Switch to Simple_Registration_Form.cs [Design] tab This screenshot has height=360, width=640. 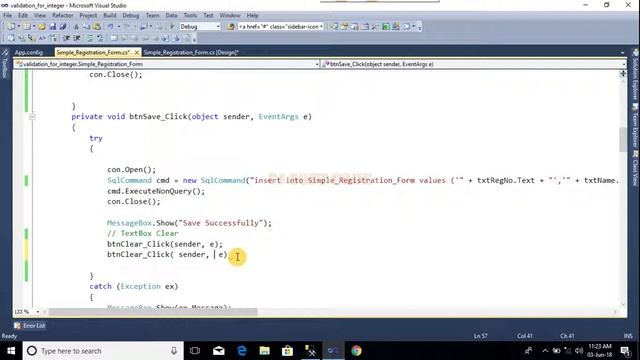pos(191,53)
